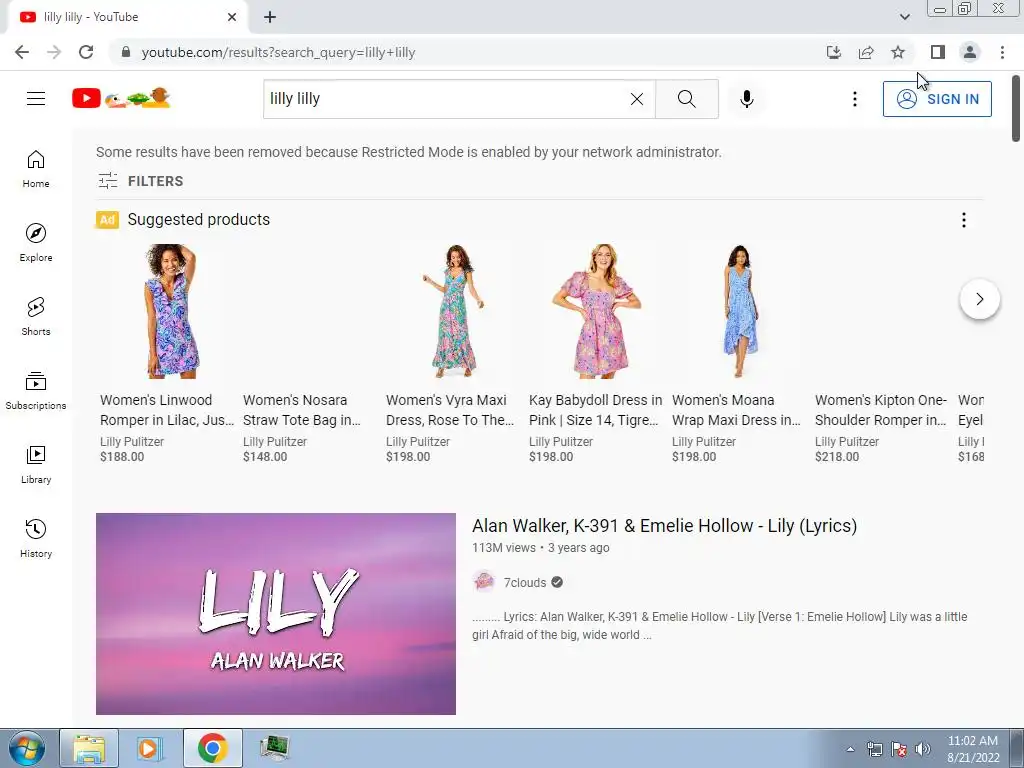
Task: Open the 7clouds channel name
Action: [x=524, y=583]
